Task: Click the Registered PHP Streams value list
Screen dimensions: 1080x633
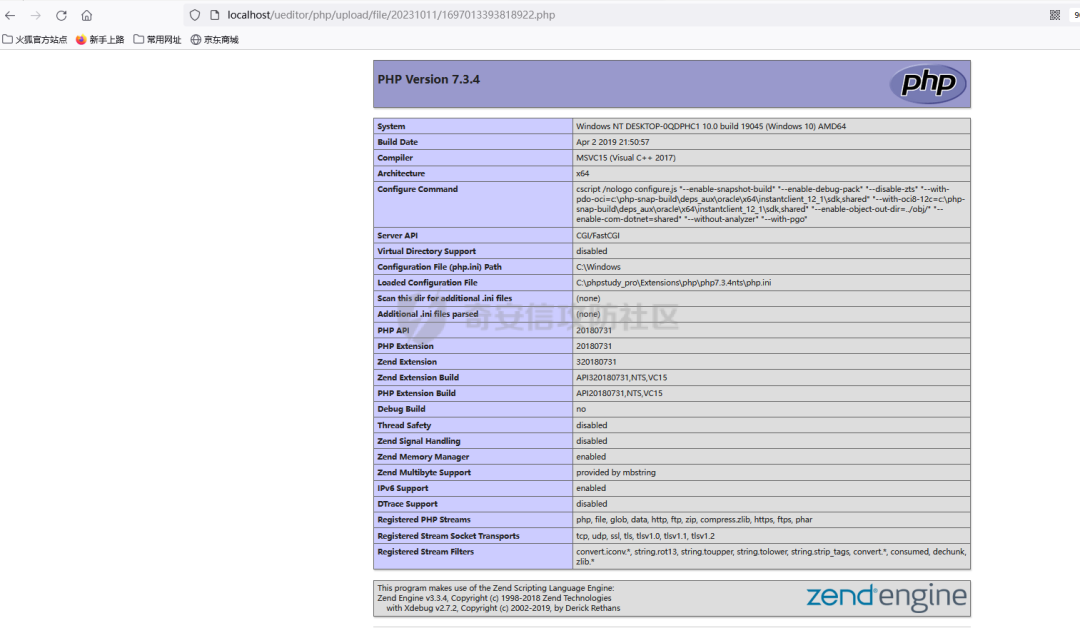Action: [694, 520]
